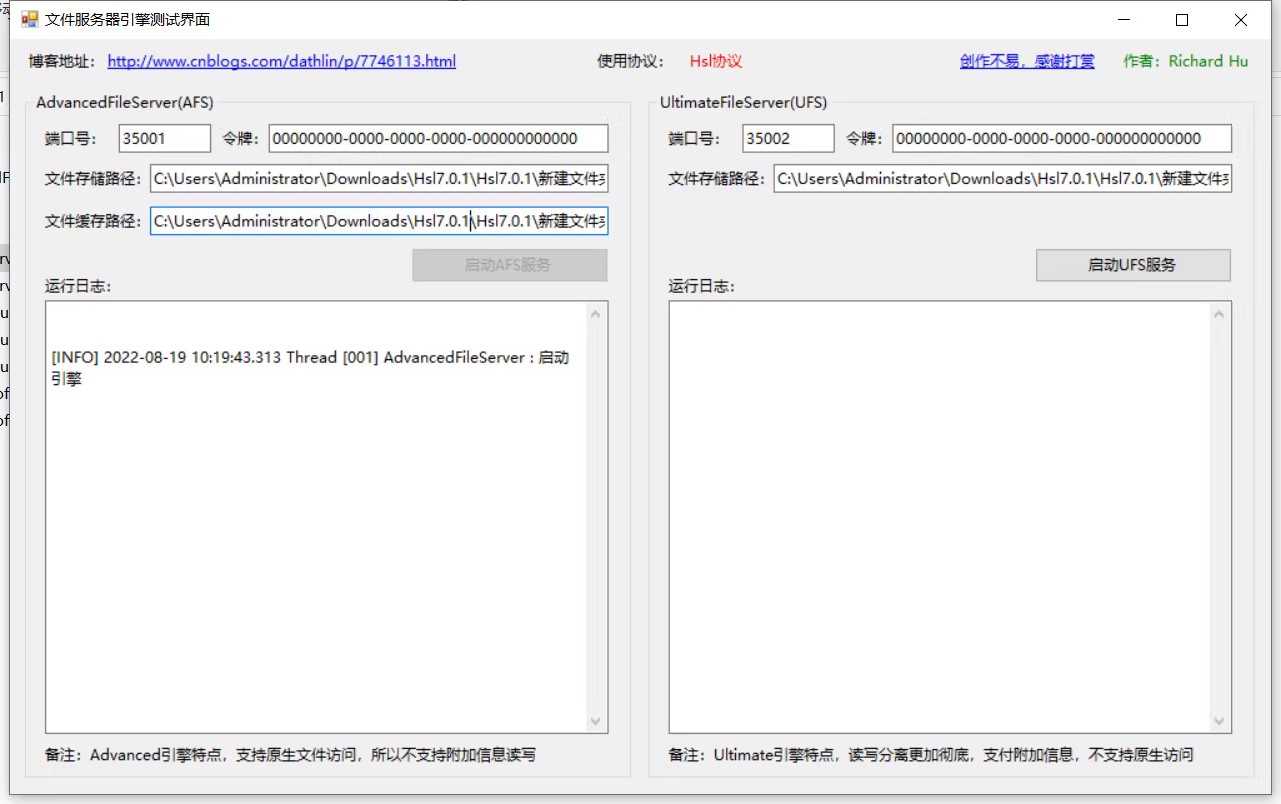
Task: Click the 创作不易，感谢打赏 donation link
Action: pos(1027,61)
